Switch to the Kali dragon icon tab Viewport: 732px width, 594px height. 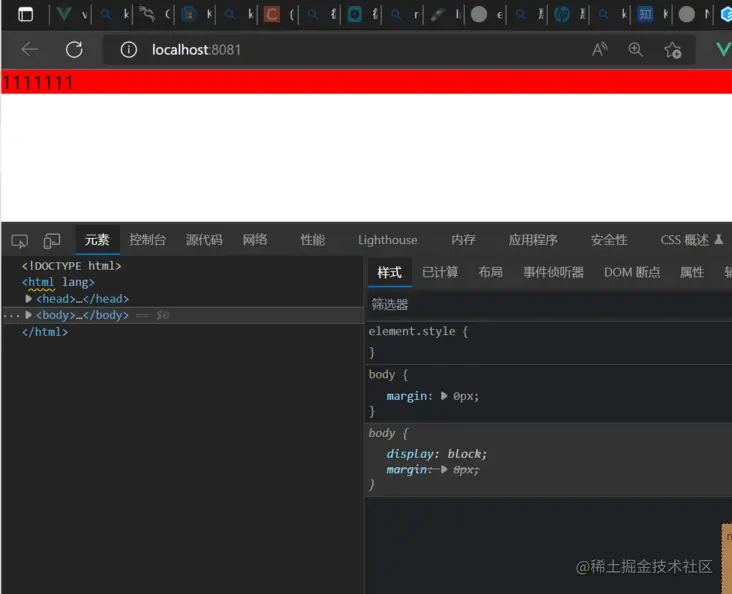tap(147, 14)
